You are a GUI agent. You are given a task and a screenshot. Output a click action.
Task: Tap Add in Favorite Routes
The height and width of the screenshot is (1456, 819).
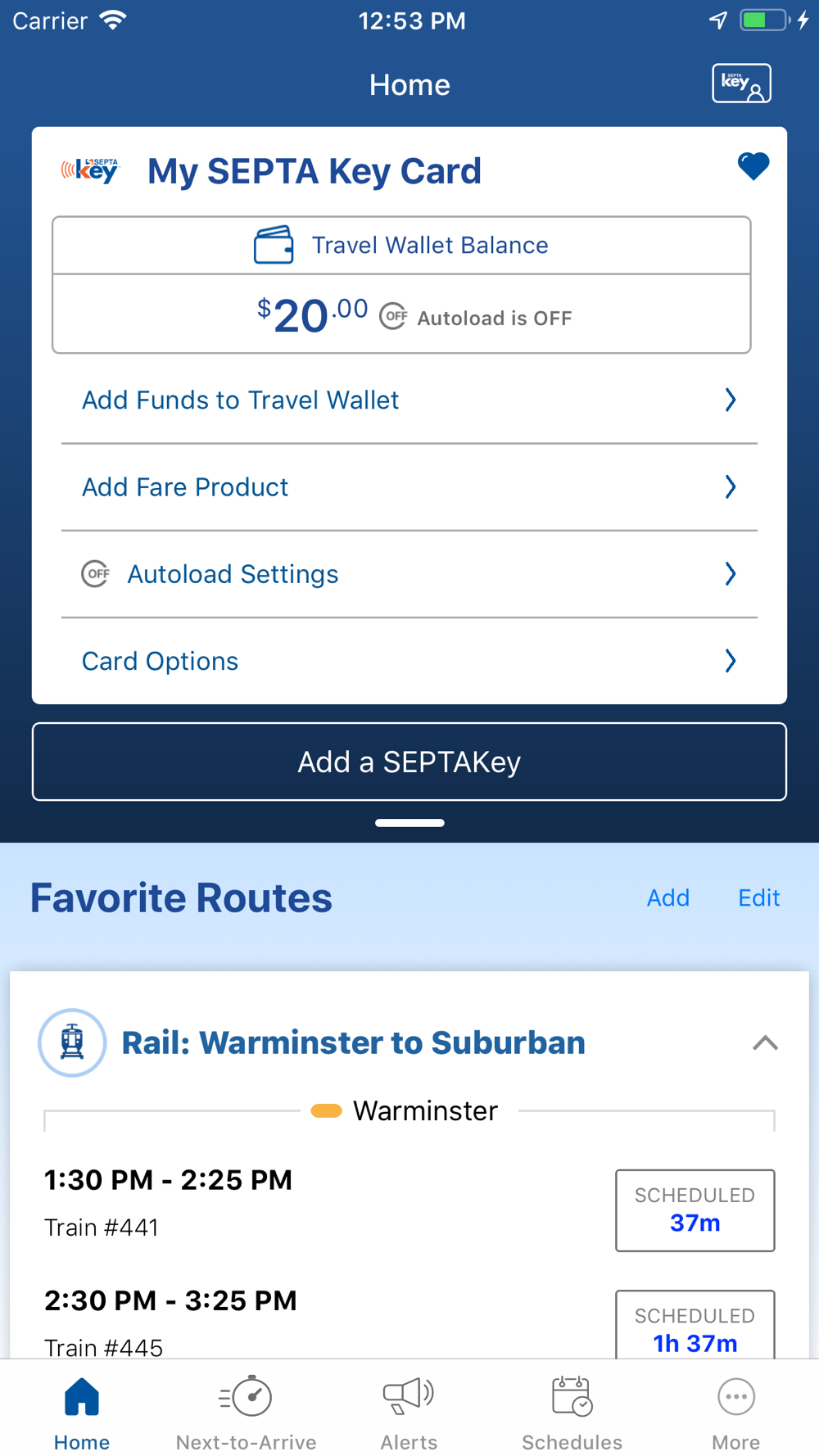[667, 898]
